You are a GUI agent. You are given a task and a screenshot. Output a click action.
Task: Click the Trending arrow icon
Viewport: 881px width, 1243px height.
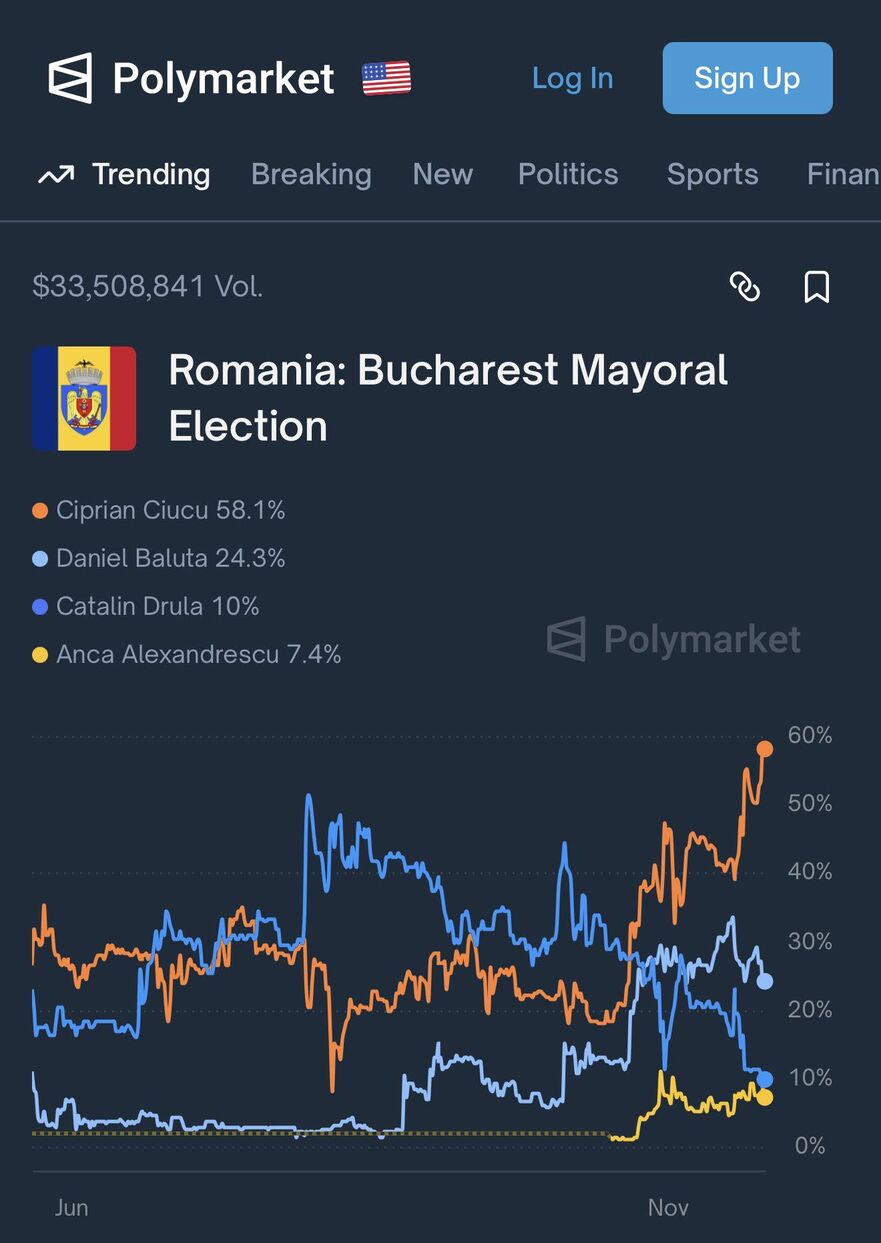pyautogui.click(x=56, y=175)
